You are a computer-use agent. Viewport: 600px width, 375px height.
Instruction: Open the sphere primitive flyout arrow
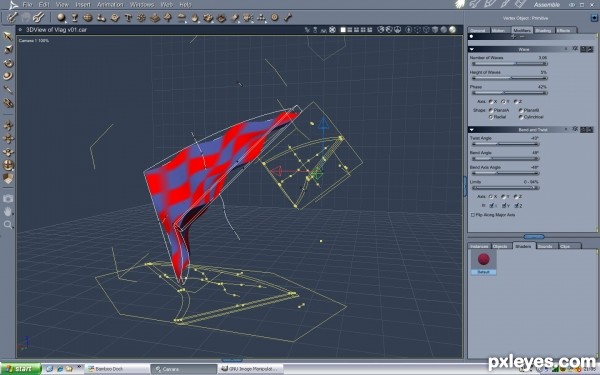(x=66, y=22)
